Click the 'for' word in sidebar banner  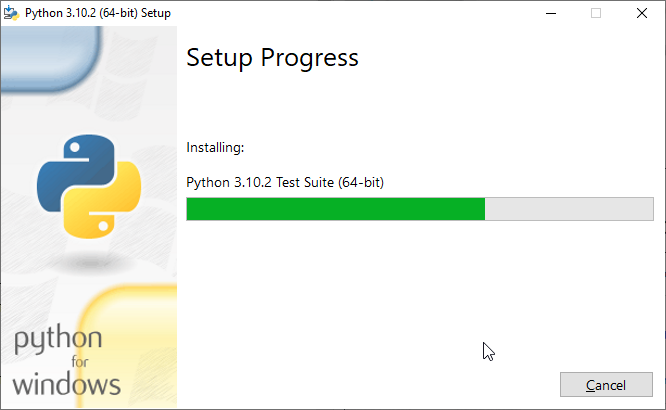point(80,362)
